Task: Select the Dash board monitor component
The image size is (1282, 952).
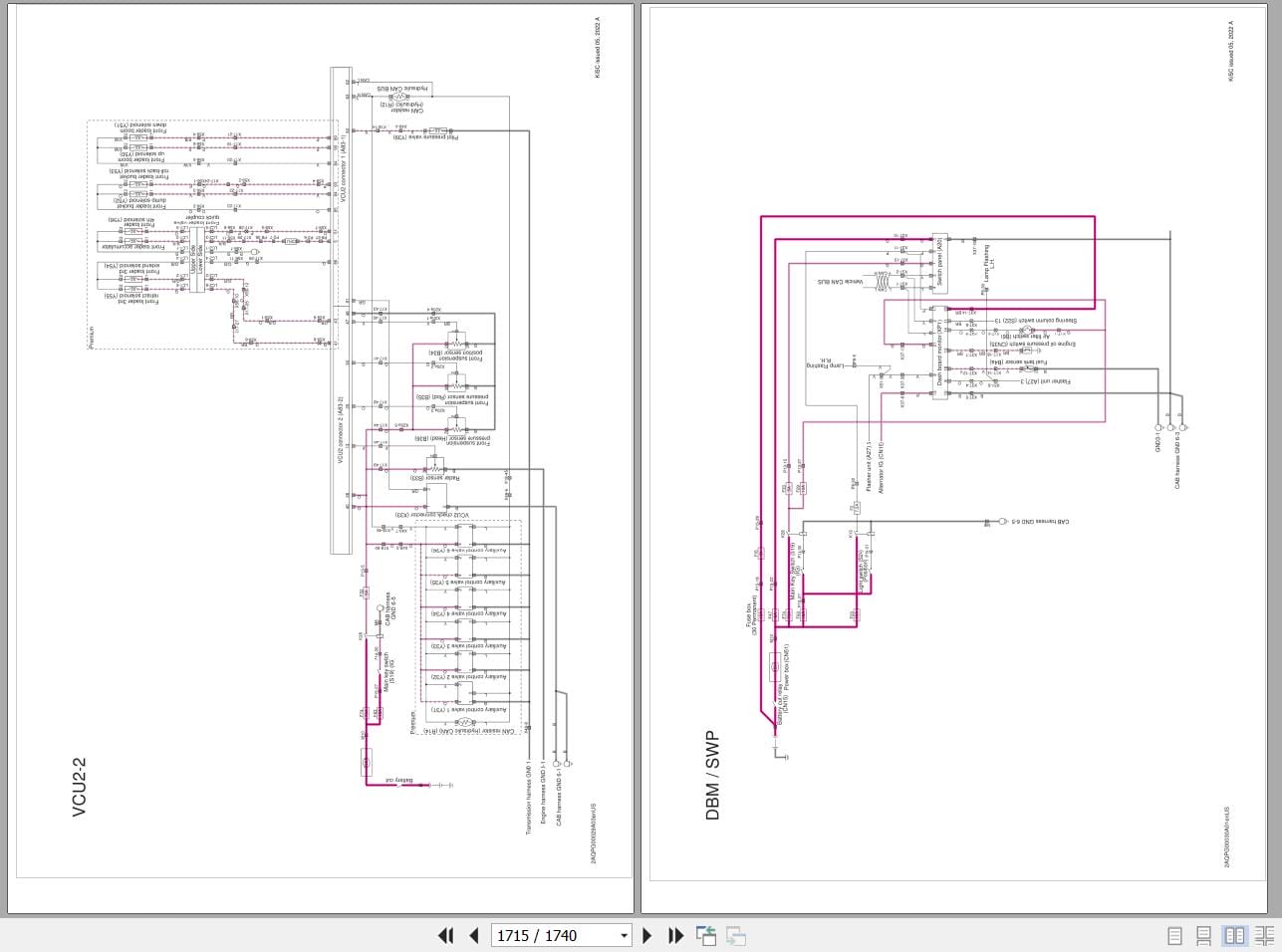Action: click(x=939, y=354)
